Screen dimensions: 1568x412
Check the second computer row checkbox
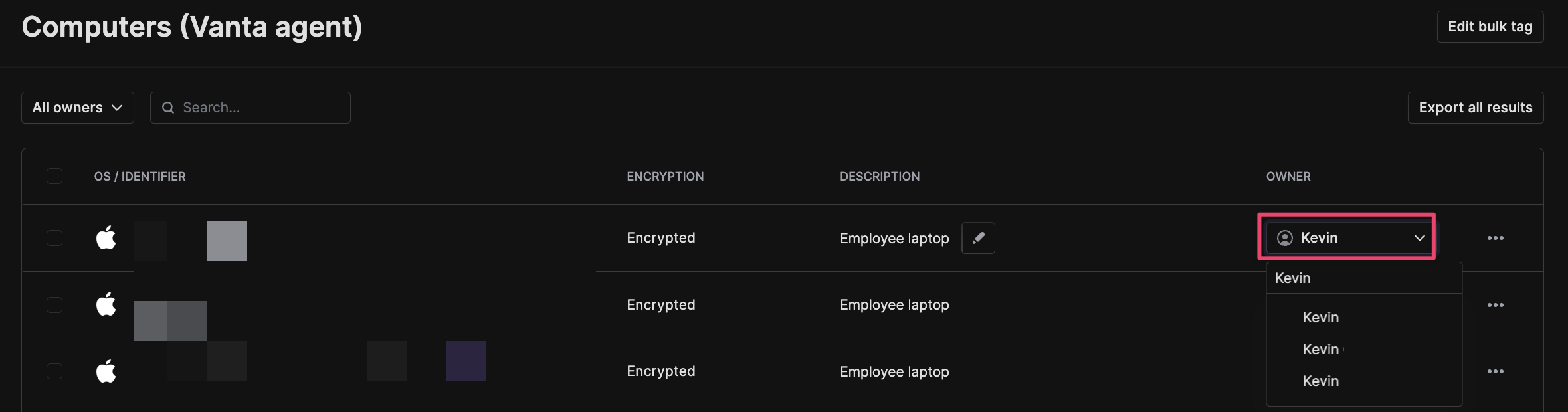click(54, 305)
